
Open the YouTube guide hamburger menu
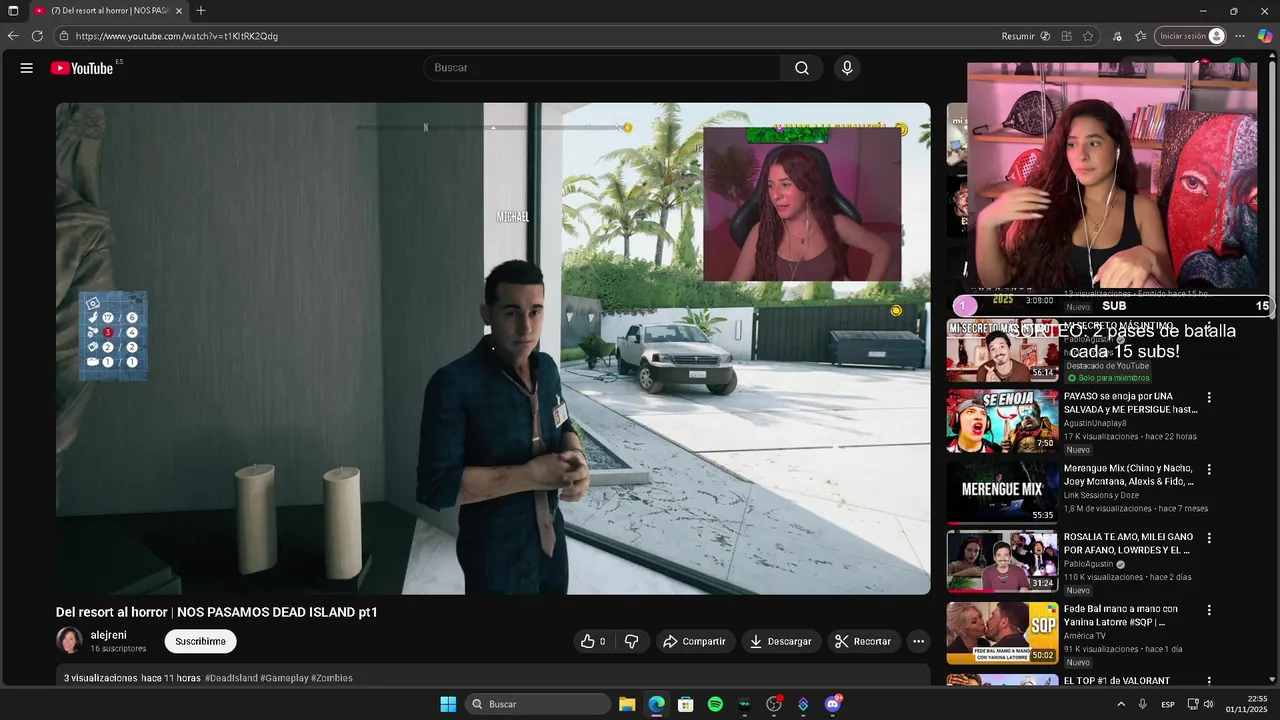coord(27,68)
